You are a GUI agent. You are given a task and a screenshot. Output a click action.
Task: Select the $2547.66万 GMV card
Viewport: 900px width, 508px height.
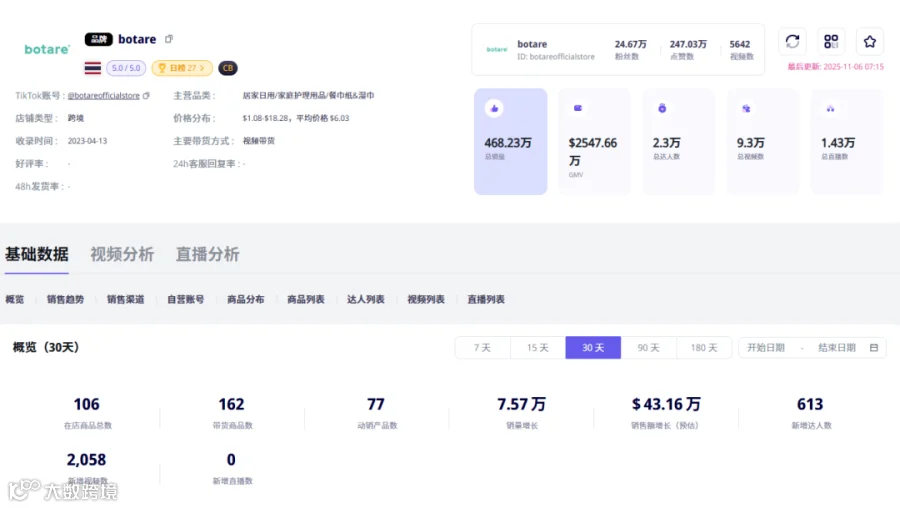point(594,141)
